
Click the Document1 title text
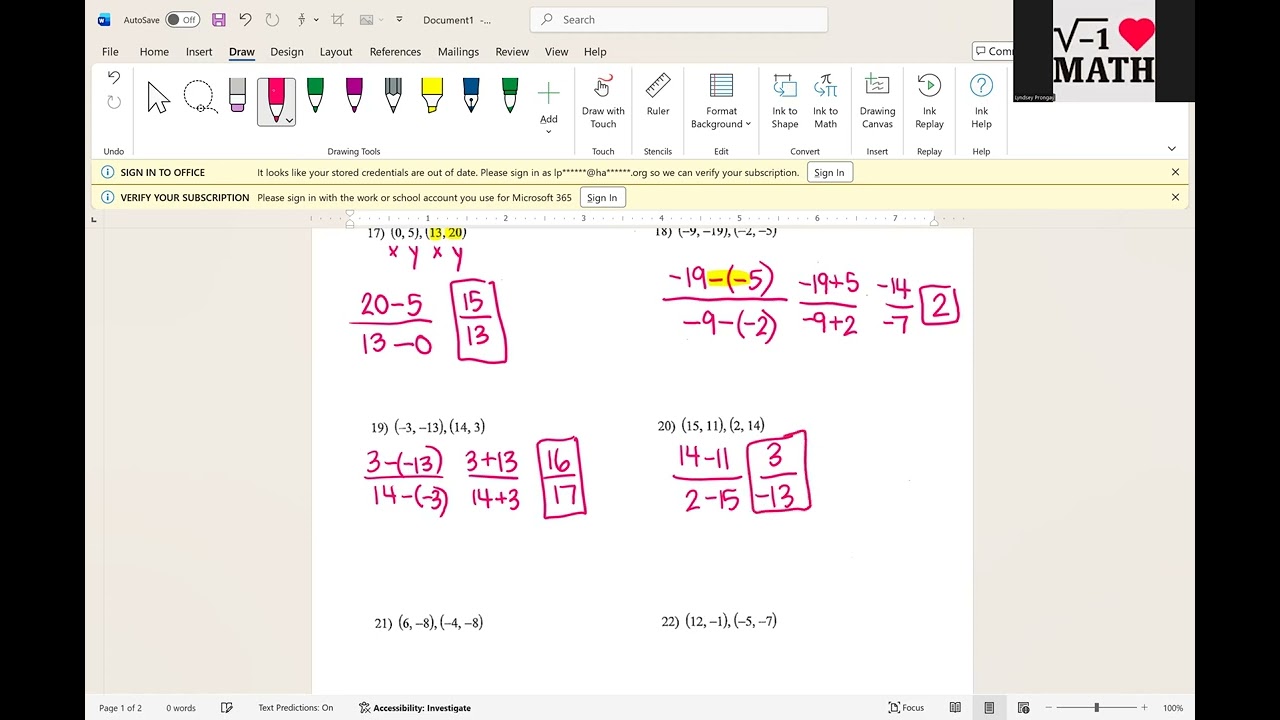pyautogui.click(x=448, y=20)
